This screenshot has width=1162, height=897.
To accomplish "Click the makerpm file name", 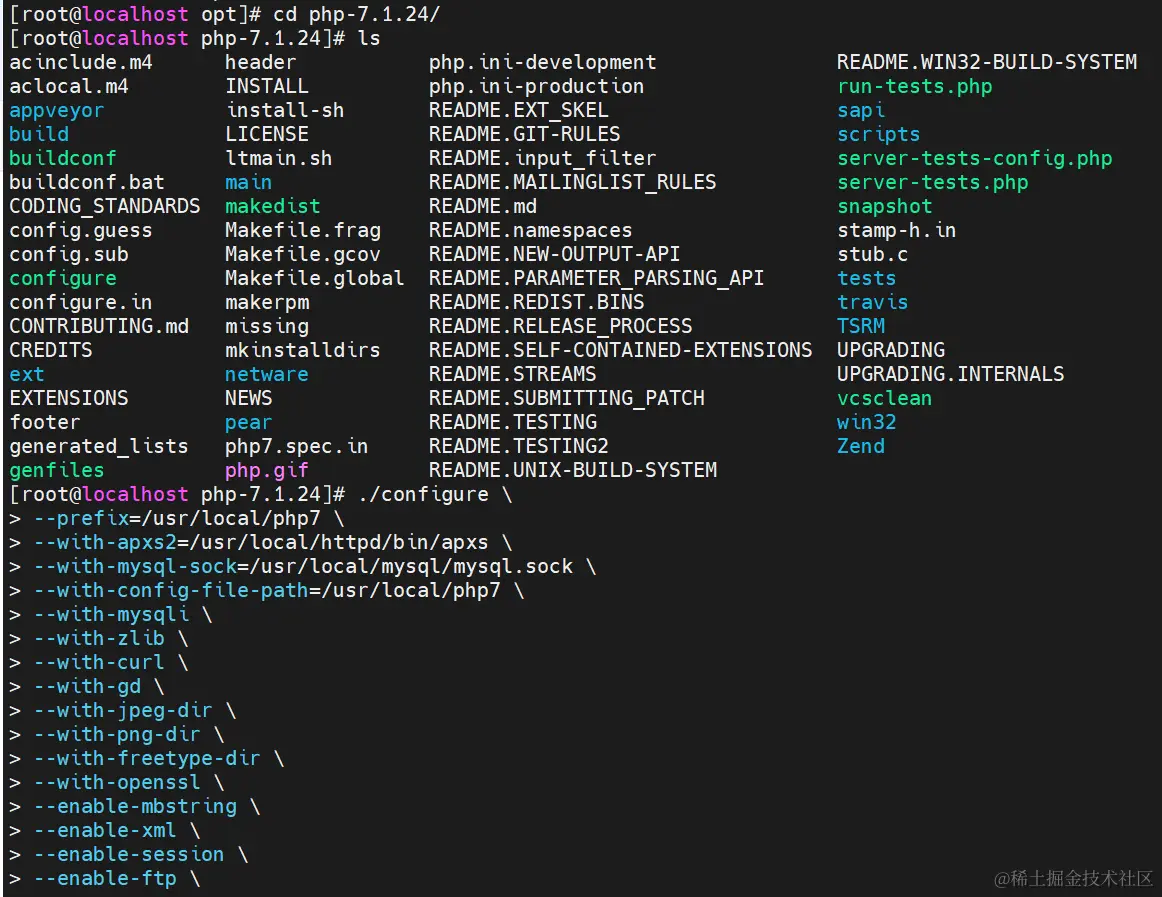I will 267,302.
